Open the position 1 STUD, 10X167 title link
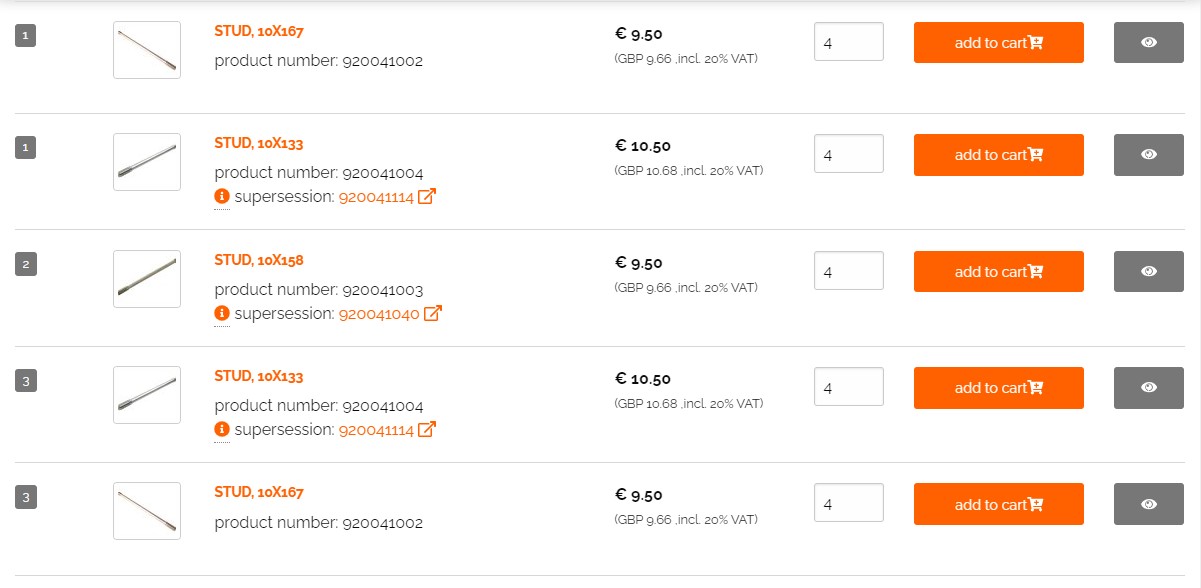 [258, 31]
